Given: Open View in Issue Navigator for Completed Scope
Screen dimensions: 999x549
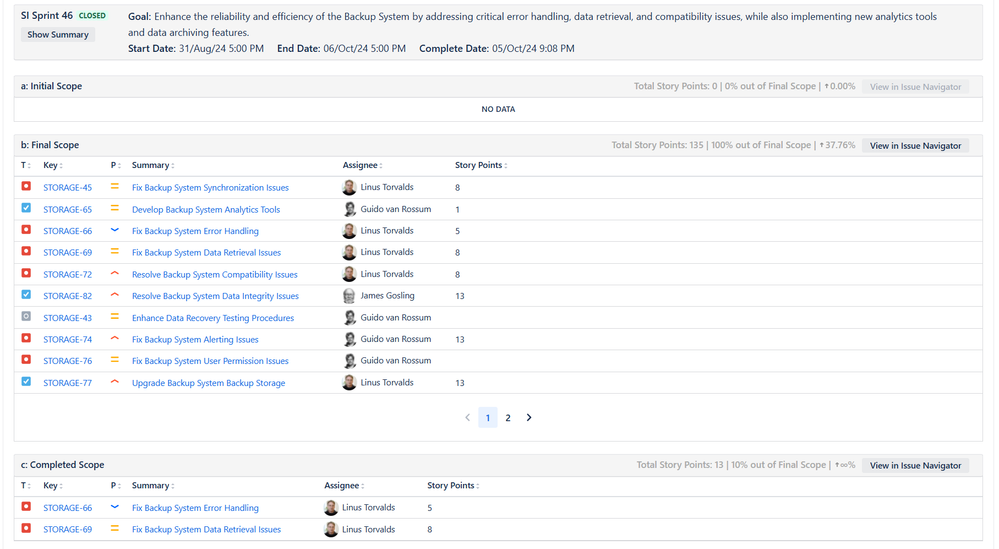Looking at the screenshot, I should (916, 466).
